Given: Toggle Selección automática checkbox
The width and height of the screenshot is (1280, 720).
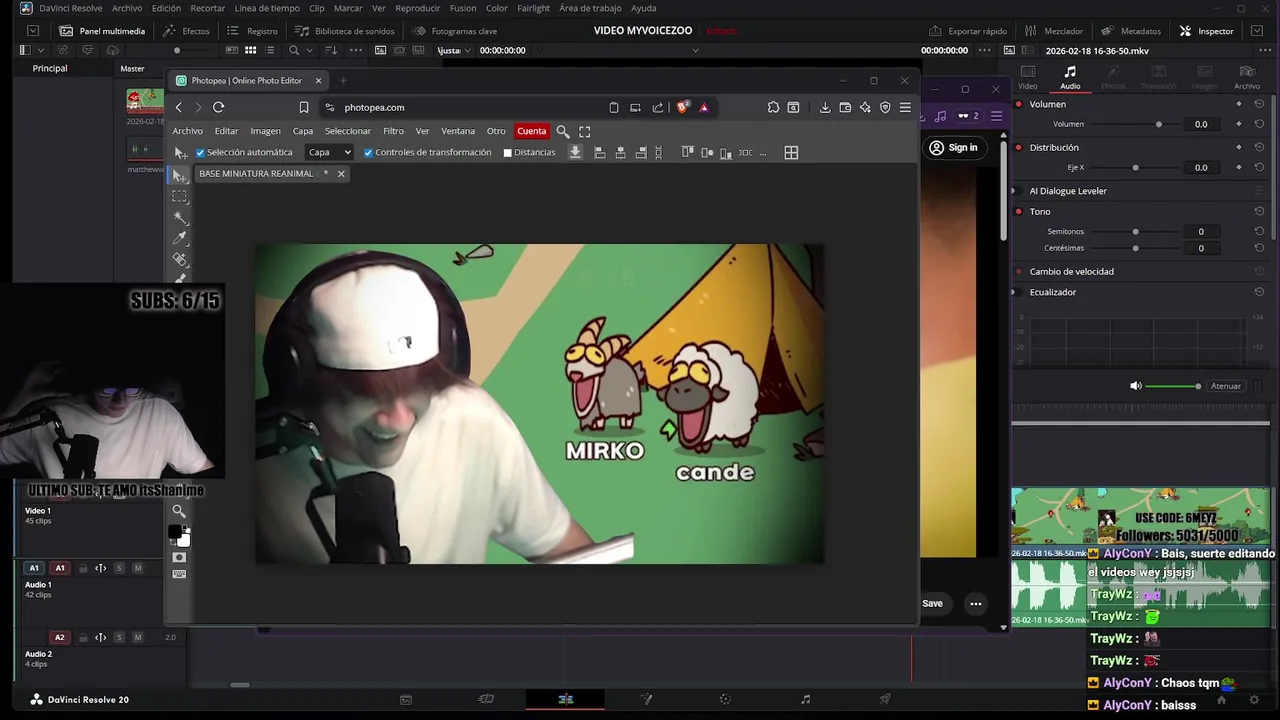Looking at the screenshot, I should [200, 152].
